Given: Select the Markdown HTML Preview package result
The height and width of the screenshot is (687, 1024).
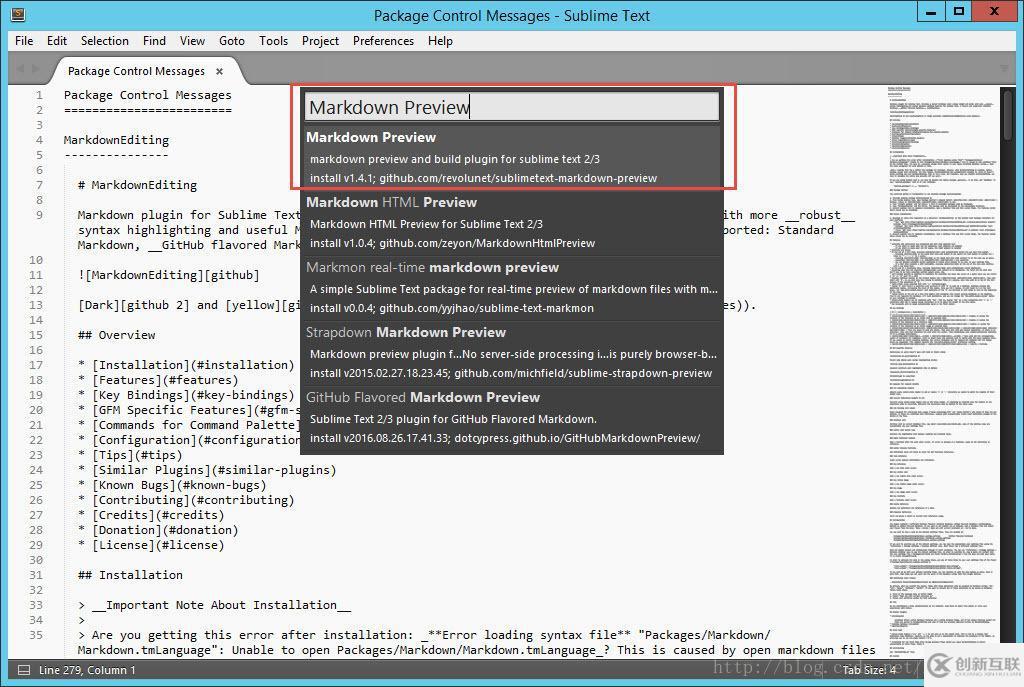Looking at the screenshot, I should (512, 222).
